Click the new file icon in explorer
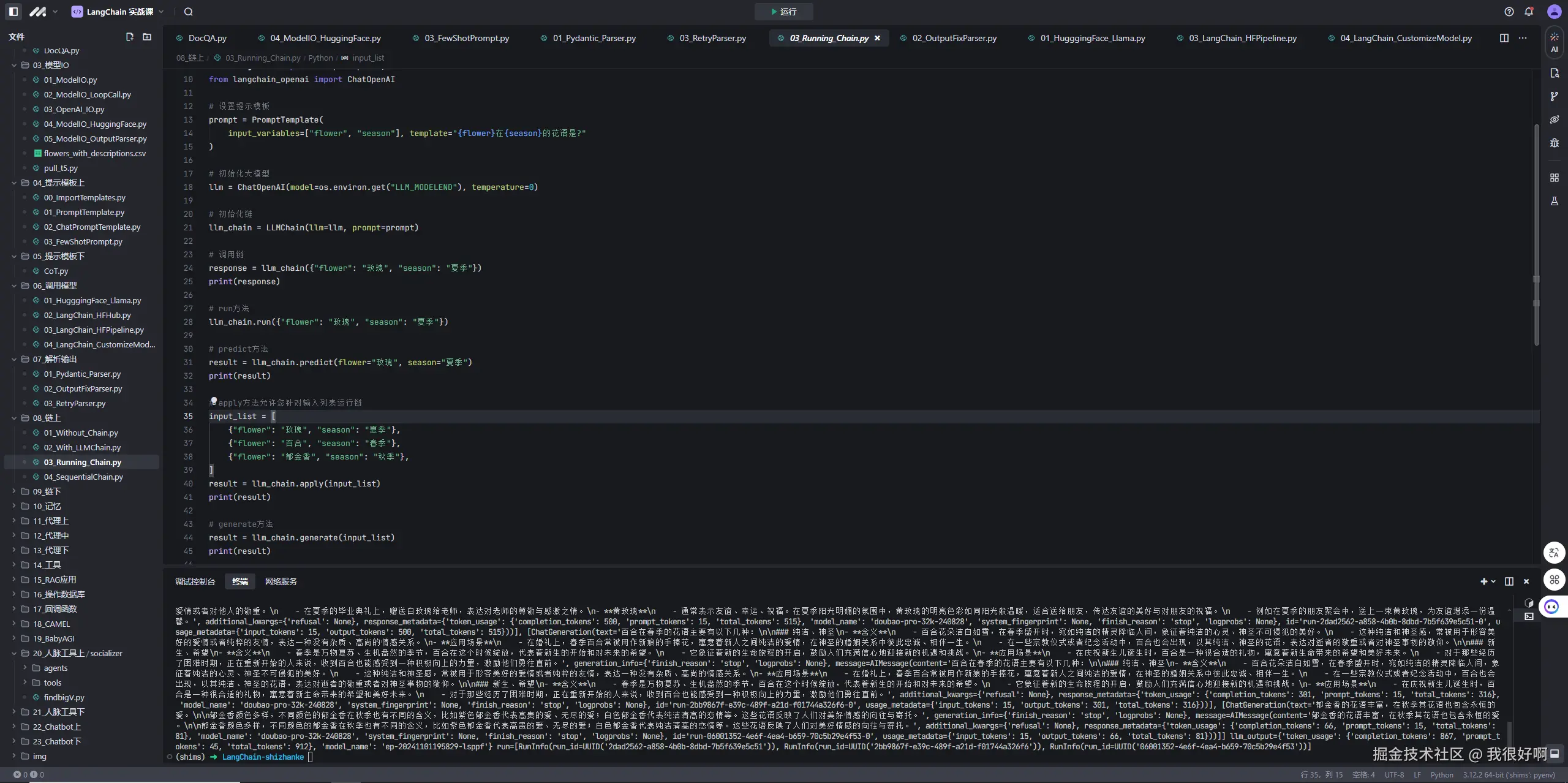This screenshot has width=1568, height=783. coord(129,37)
